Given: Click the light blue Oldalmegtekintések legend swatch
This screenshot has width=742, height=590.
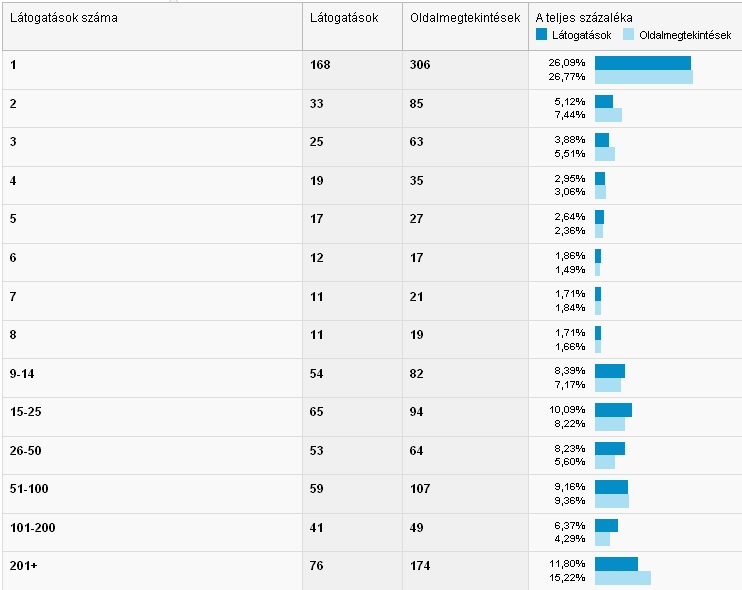Looking at the screenshot, I should (628, 35).
